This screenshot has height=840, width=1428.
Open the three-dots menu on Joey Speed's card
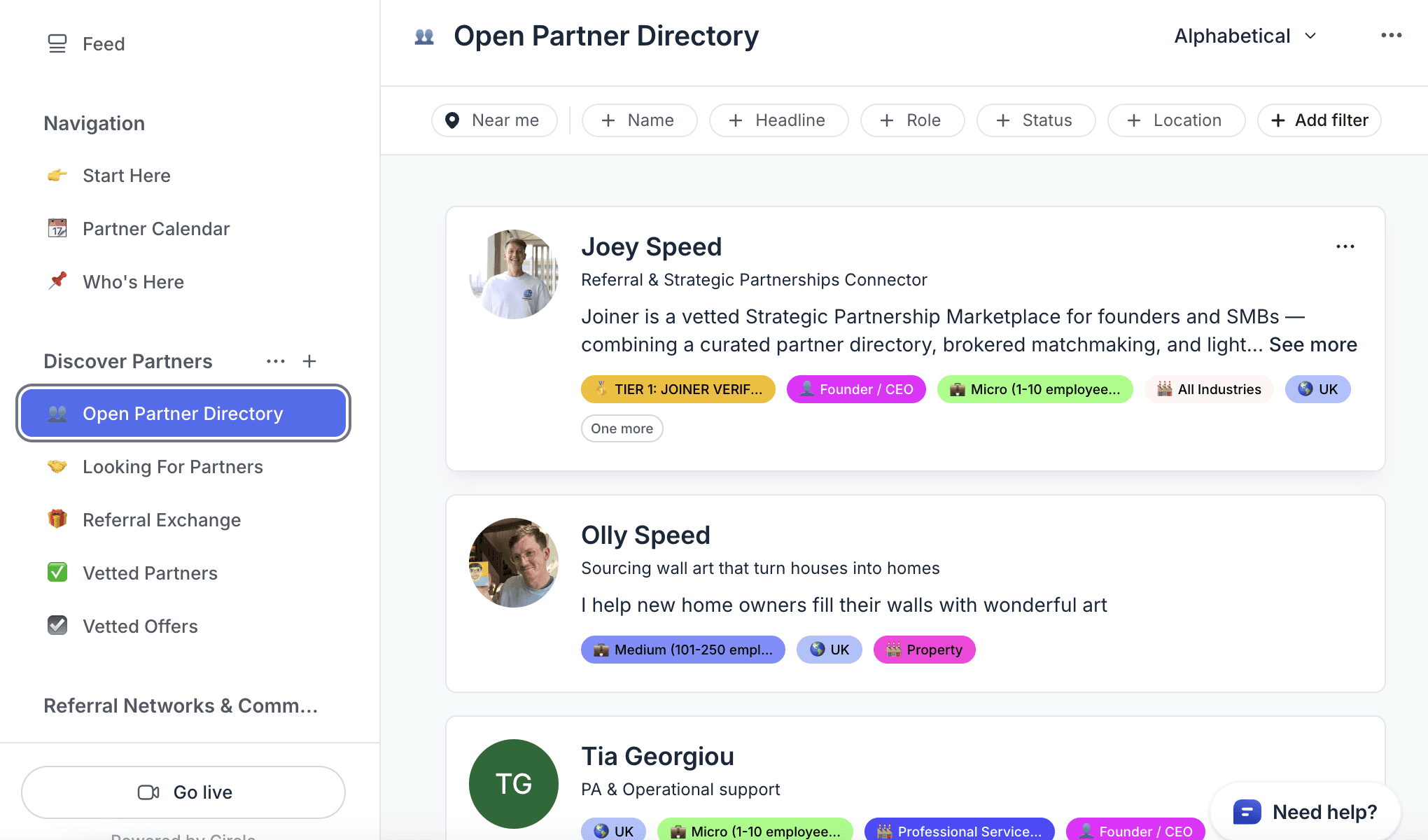coord(1345,246)
